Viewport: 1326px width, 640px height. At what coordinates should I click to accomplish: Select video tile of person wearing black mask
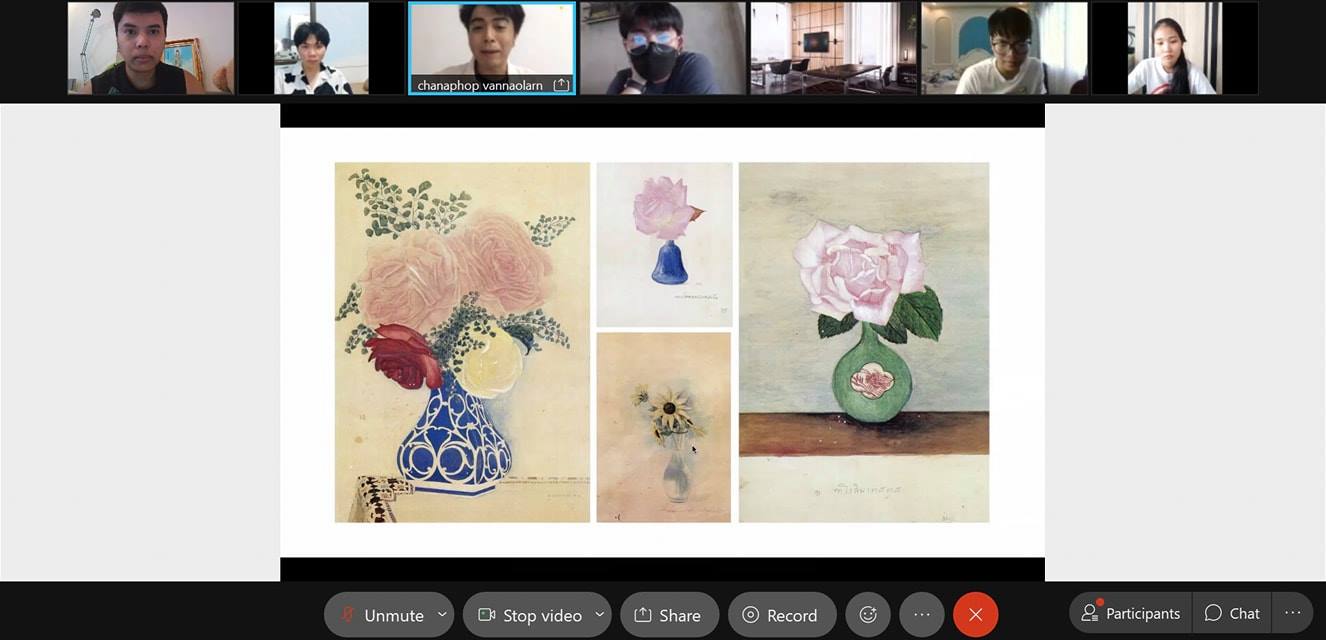point(661,48)
